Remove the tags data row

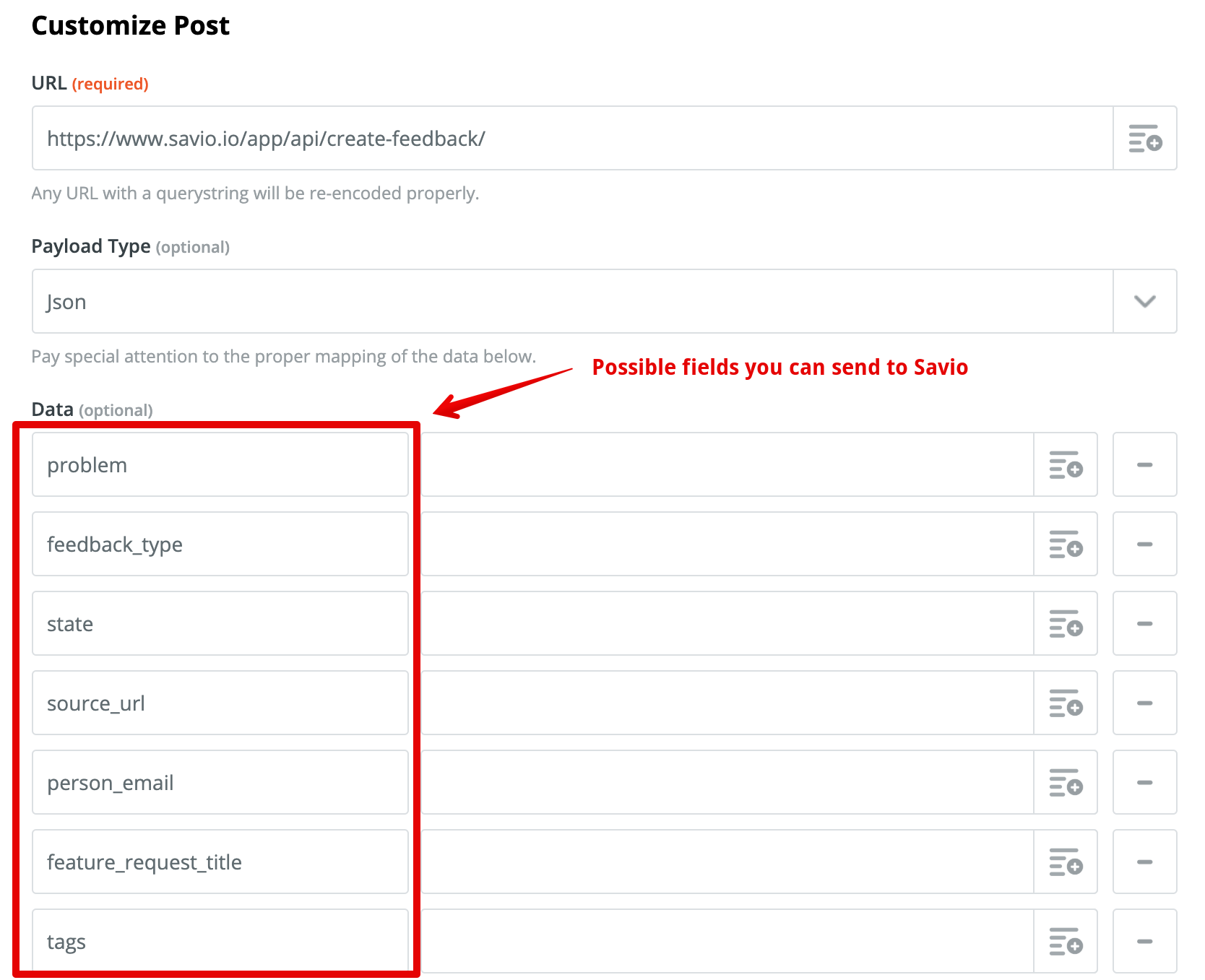[1145, 941]
